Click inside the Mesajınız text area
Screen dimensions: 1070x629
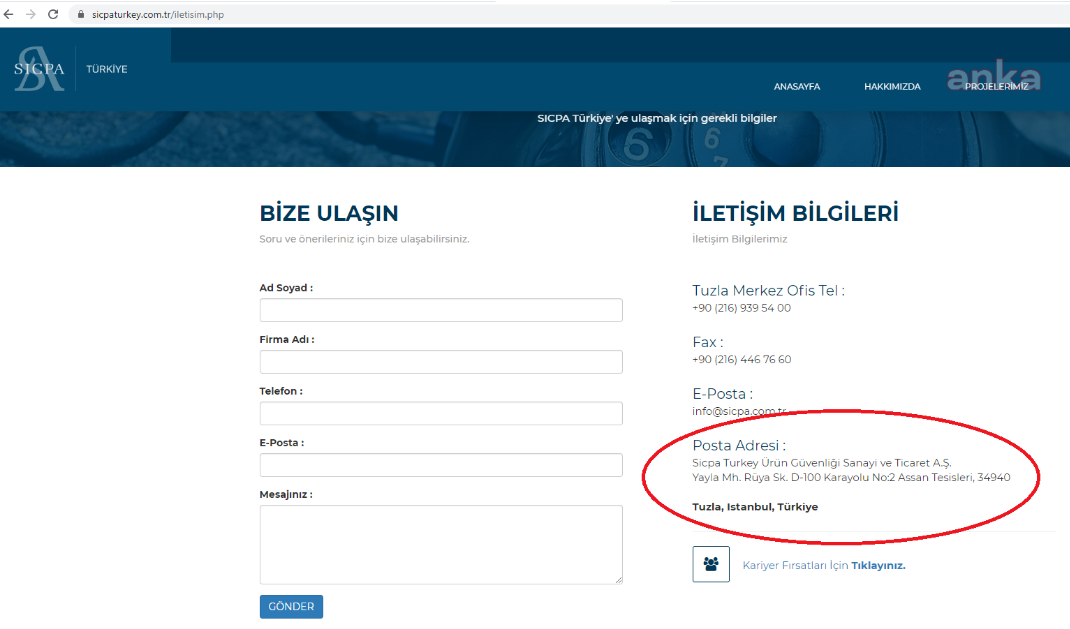[440, 544]
